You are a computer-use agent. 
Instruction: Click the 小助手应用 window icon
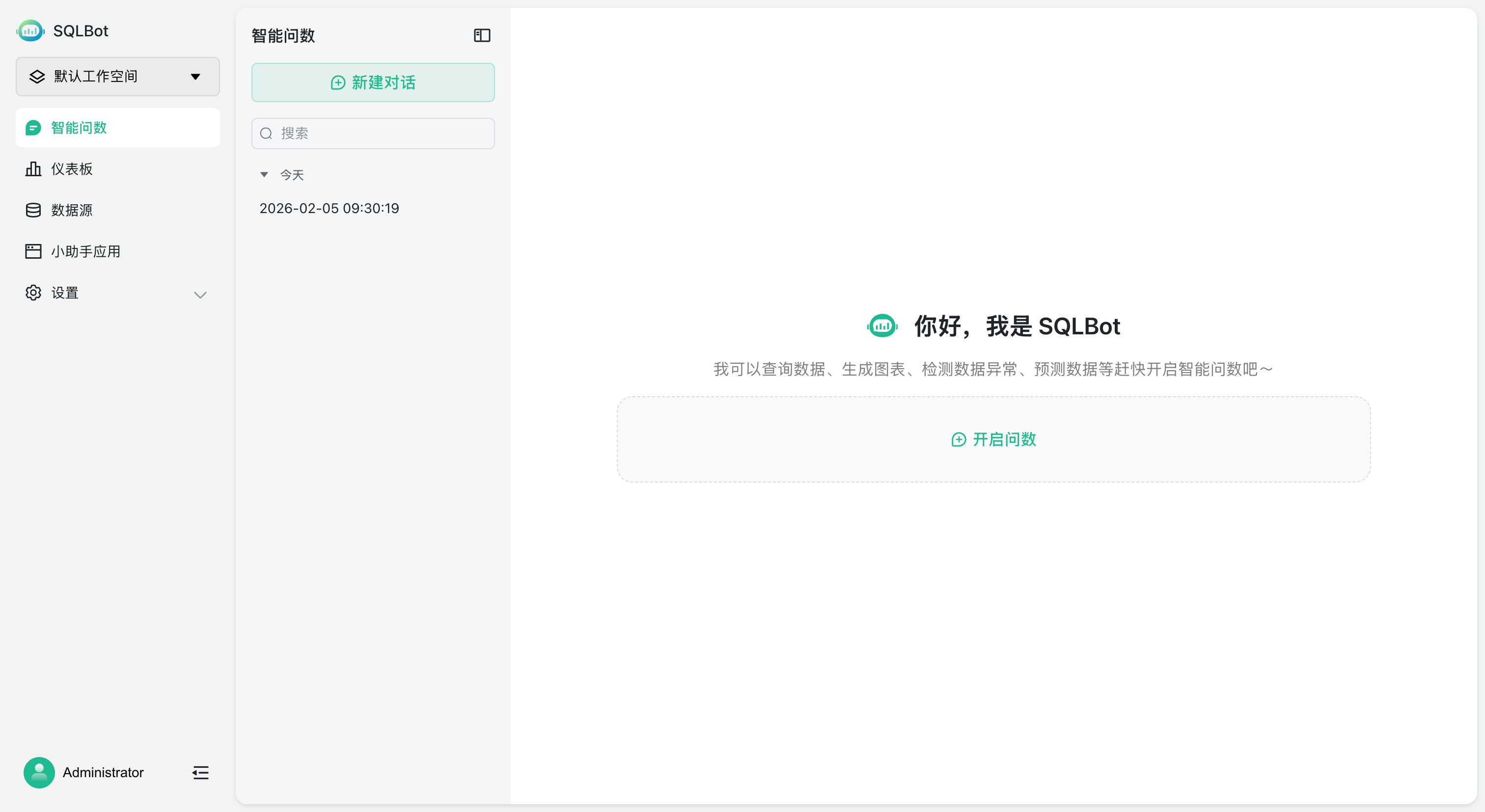pos(33,251)
